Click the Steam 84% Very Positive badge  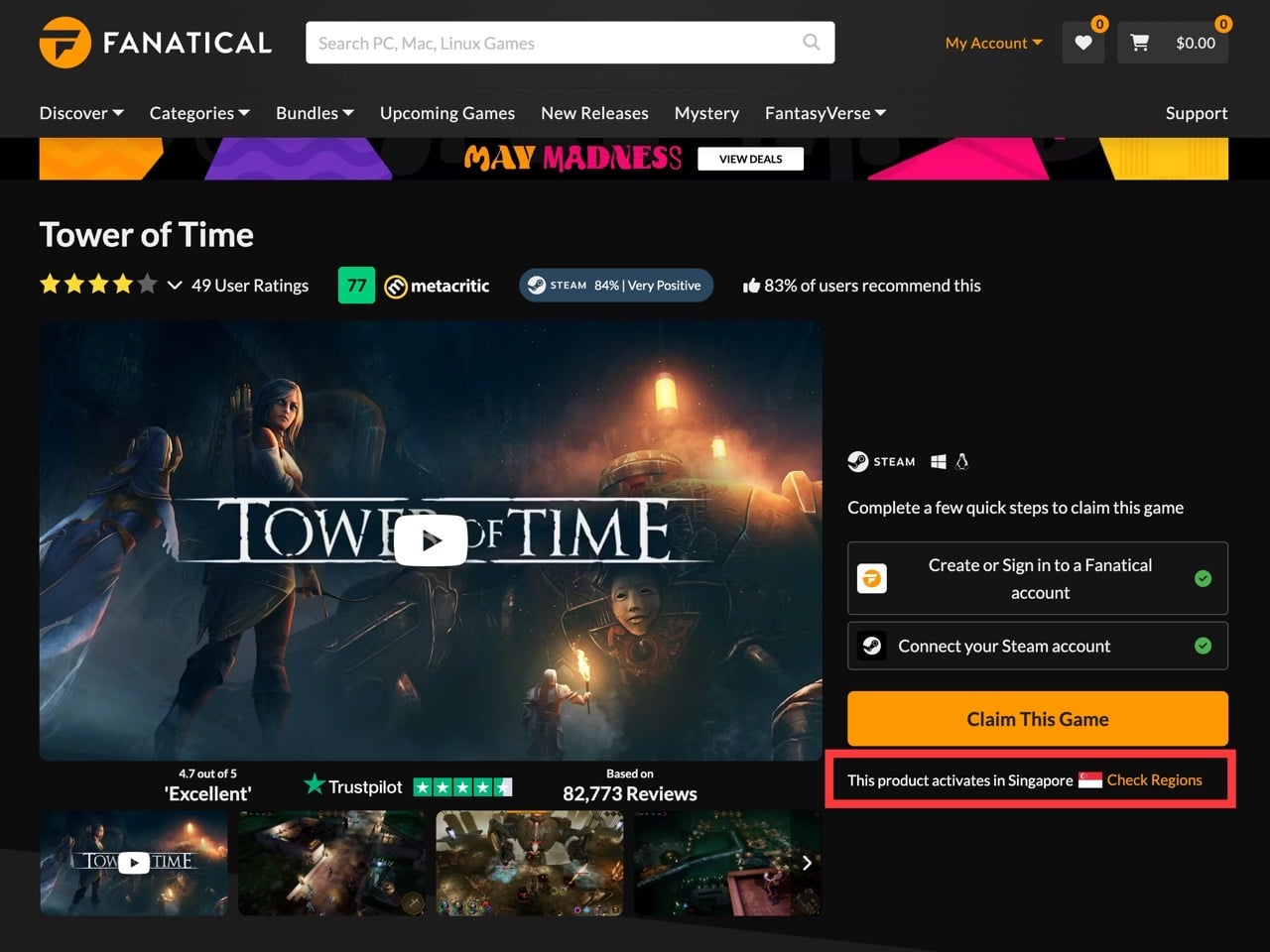click(616, 286)
